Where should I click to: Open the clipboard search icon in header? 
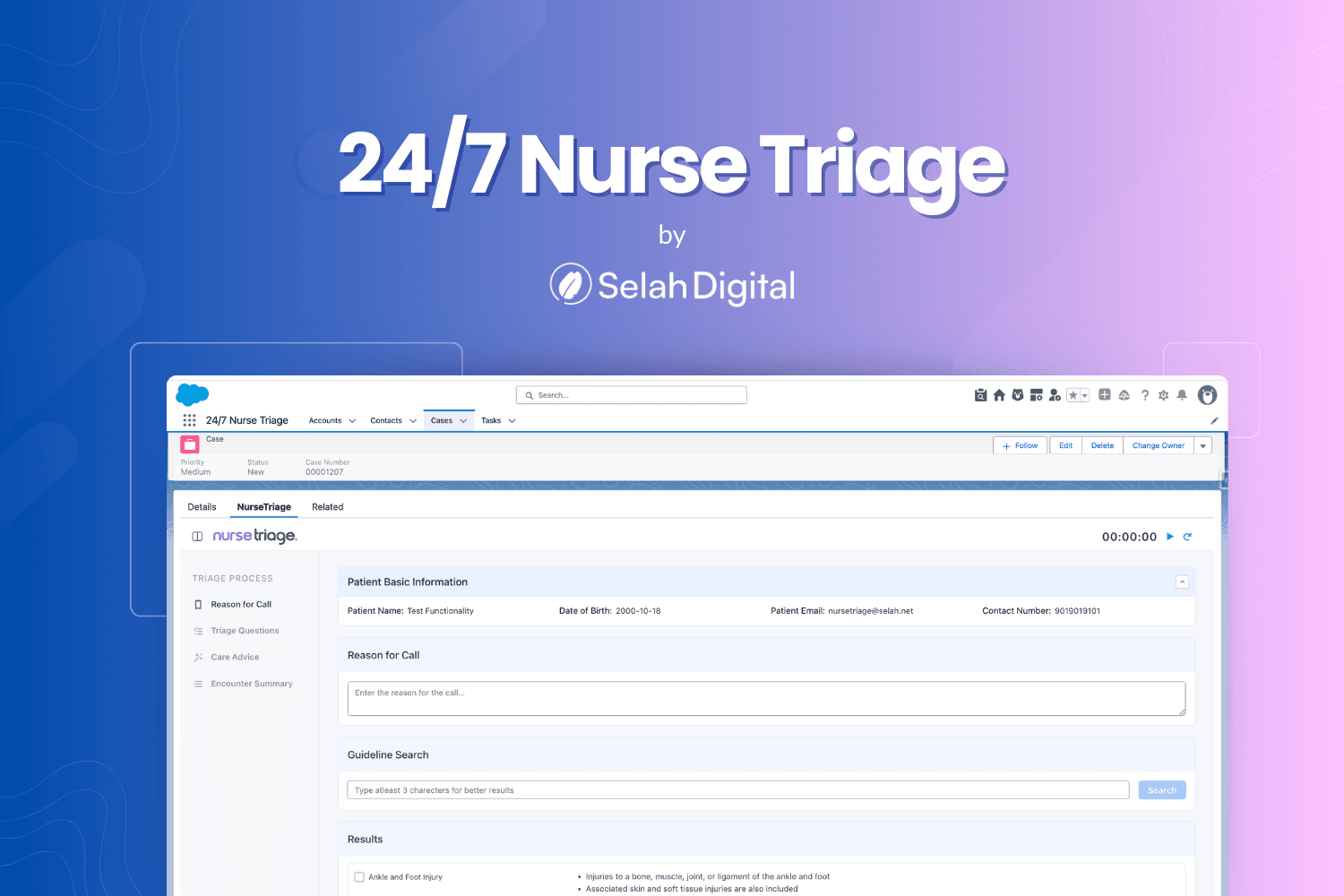point(980,395)
